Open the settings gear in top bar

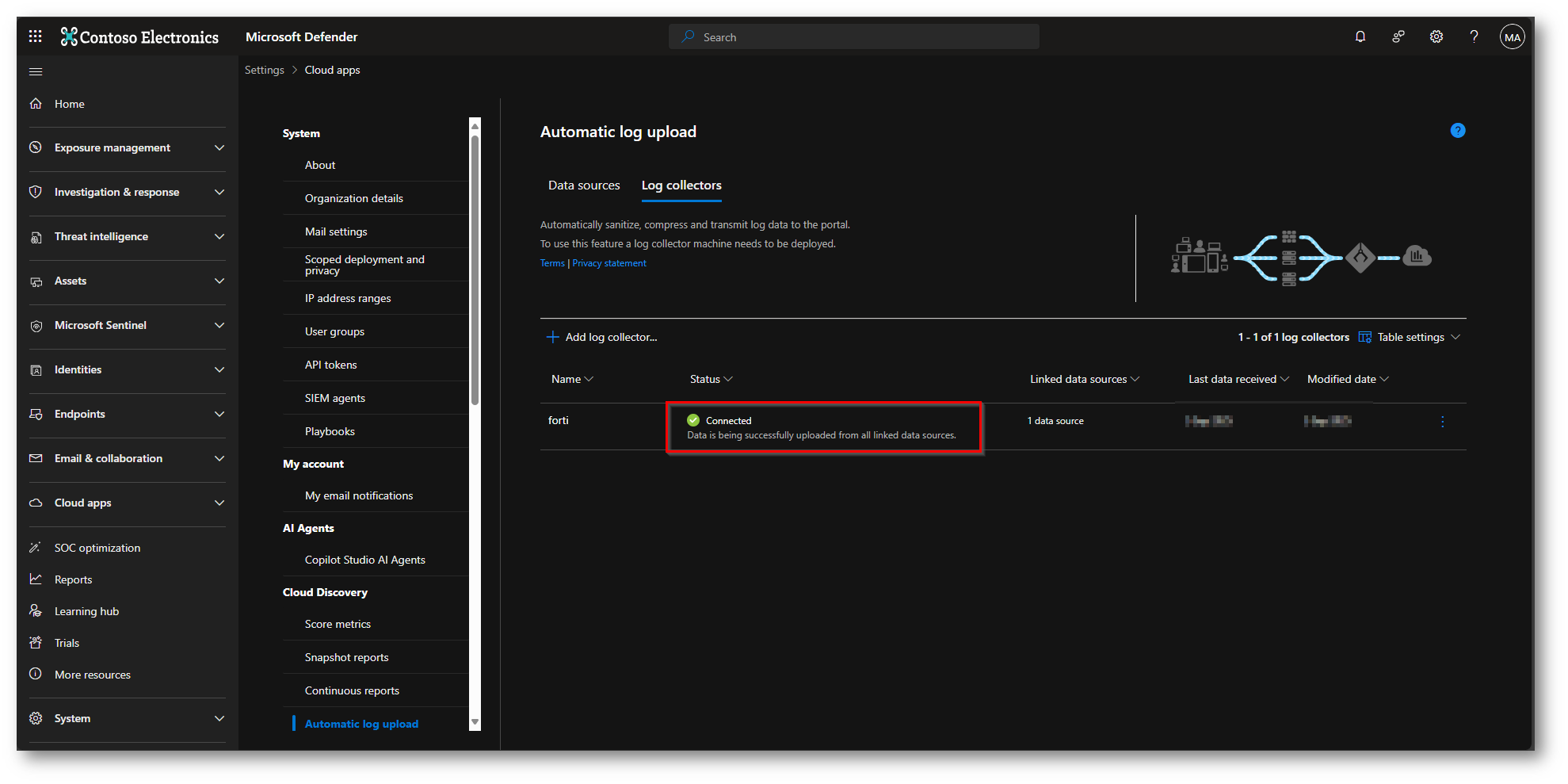tap(1436, 36)
